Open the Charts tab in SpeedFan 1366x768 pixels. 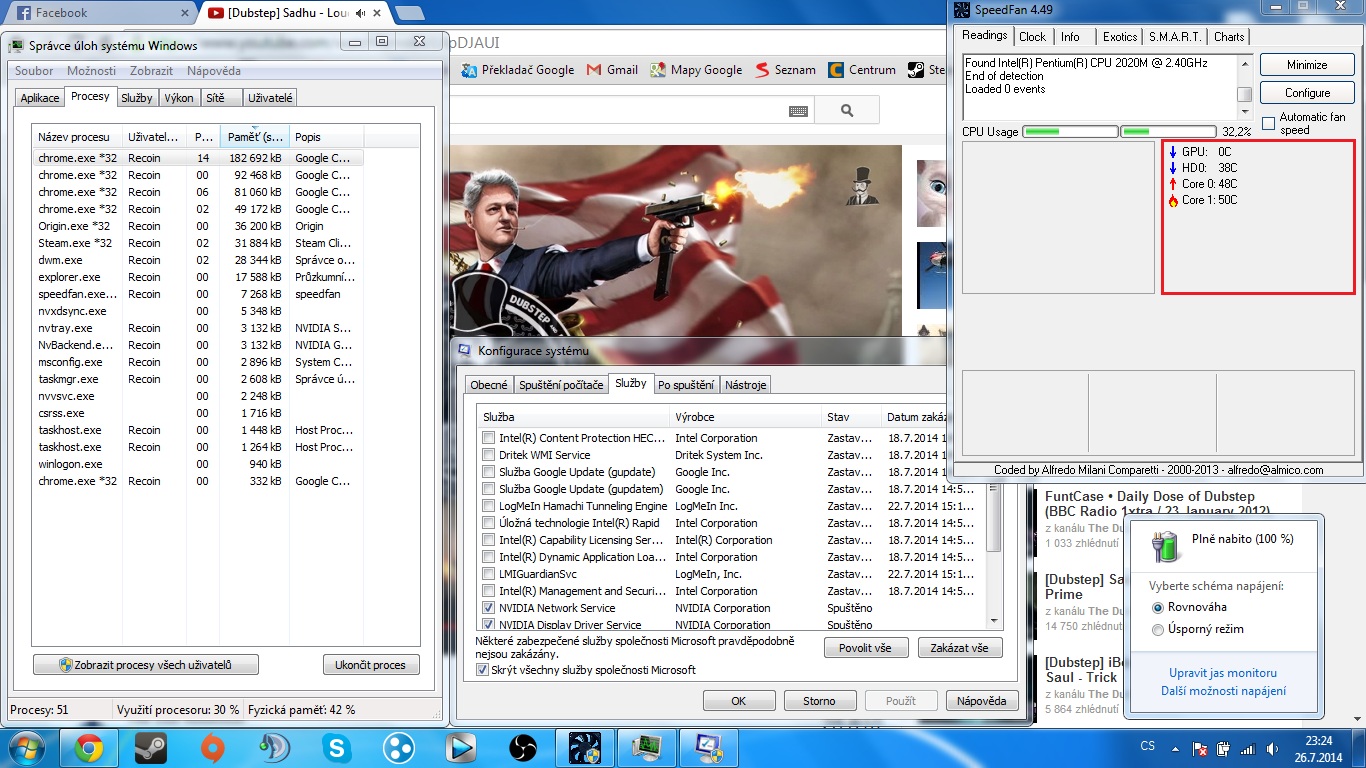[x=1229, y=37]
